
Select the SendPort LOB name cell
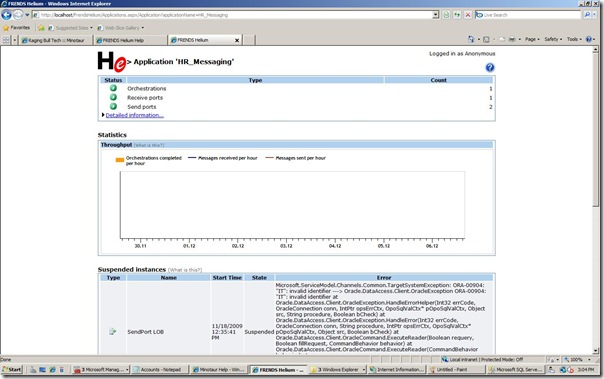pyautogui.click(x=146, y=332)
